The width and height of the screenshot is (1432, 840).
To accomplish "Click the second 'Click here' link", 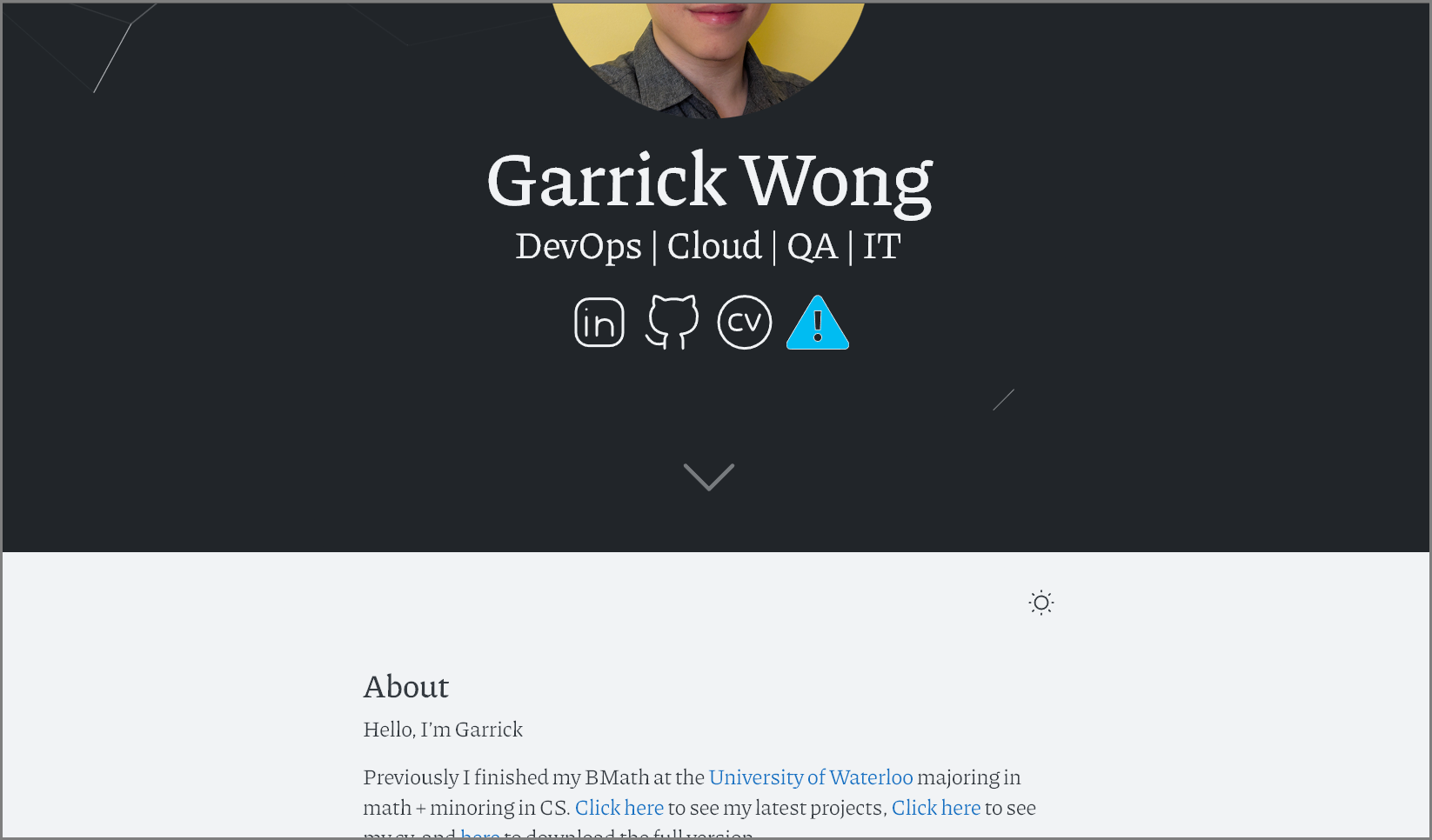I will 936,807.
